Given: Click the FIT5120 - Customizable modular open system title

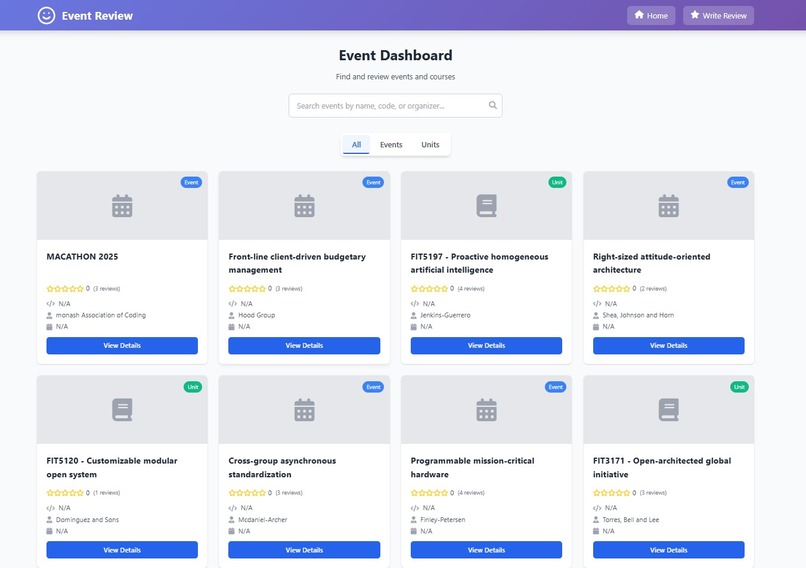Looking at the screenshot, I should (112, 468).
